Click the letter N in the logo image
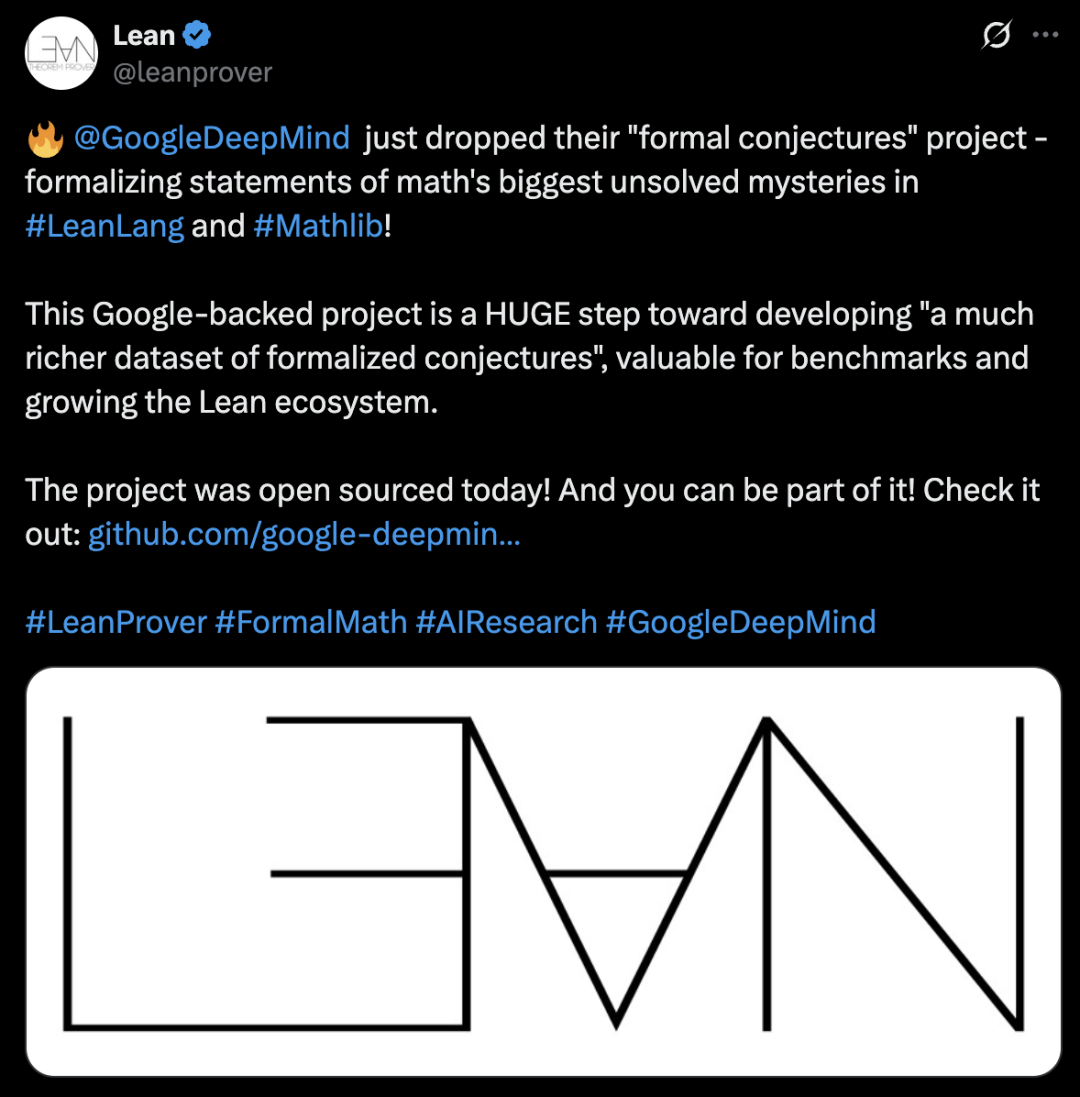The image size is (1080, 1097). click(x=893, y=873)
